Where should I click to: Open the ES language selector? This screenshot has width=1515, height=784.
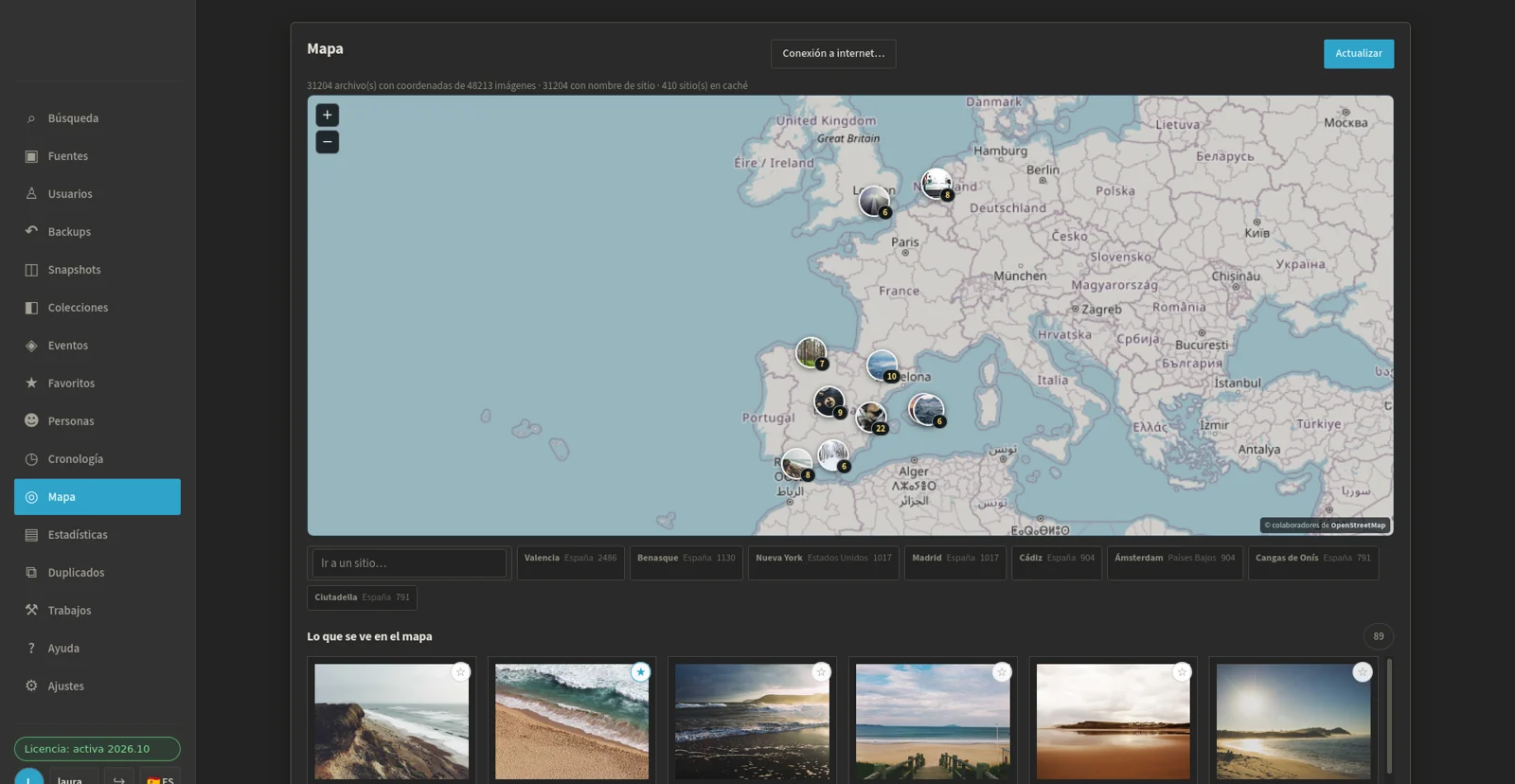(x=161, y=778)
